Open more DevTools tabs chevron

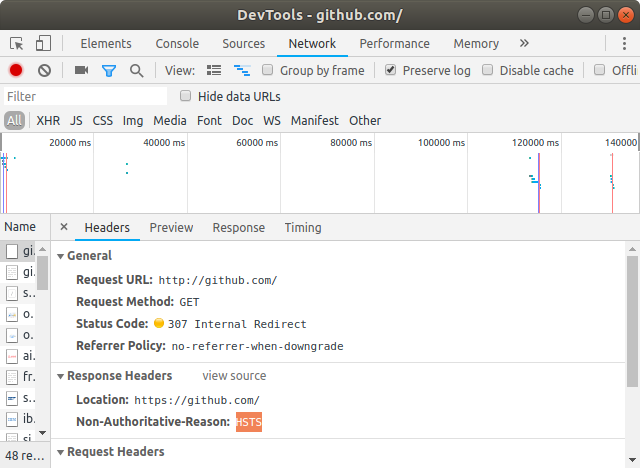pyautogui.click(x=524, y=43)
